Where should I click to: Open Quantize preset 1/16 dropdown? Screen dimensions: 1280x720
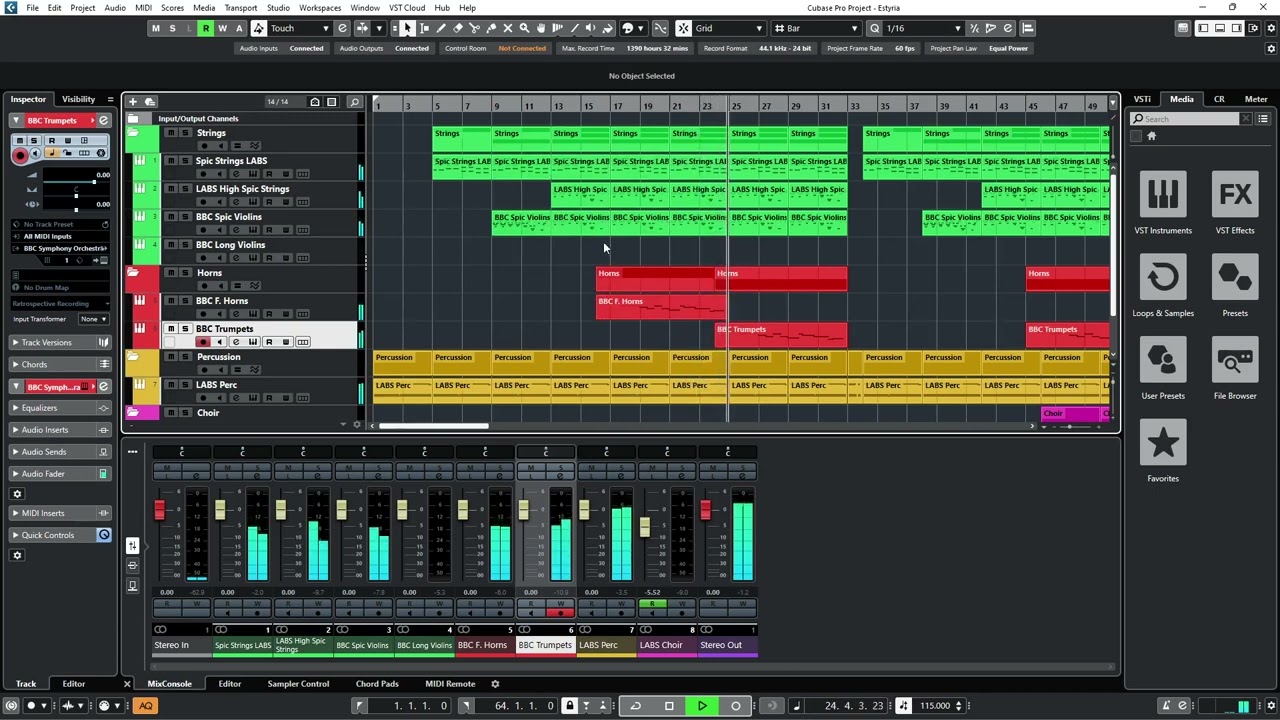point(923,28)
